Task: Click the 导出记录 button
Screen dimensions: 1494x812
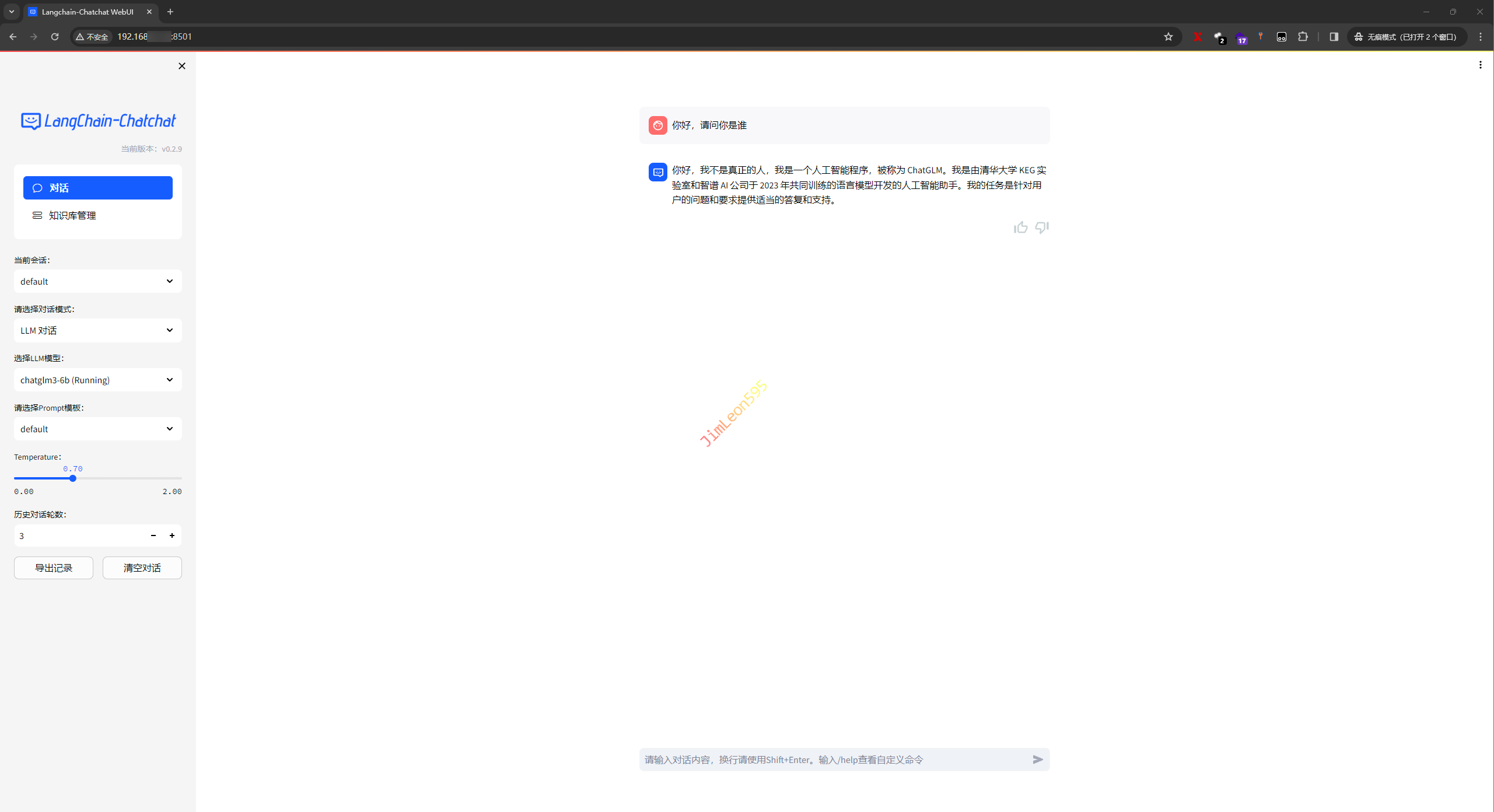Action: tap(54, 568)
